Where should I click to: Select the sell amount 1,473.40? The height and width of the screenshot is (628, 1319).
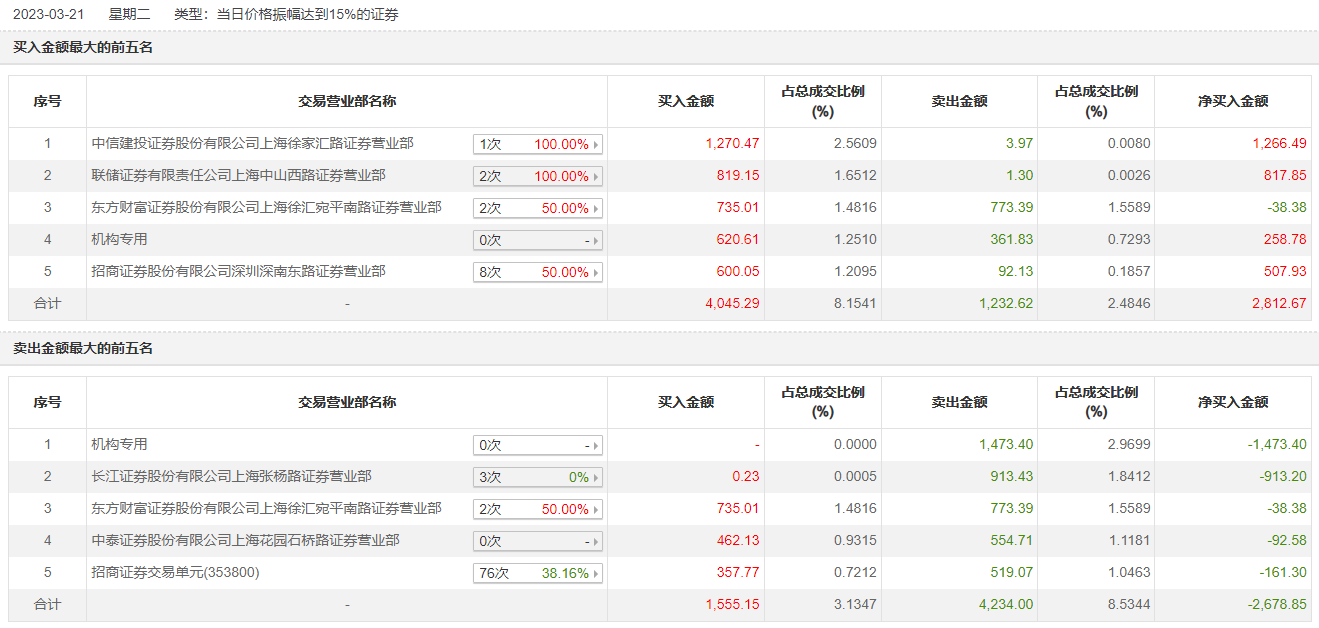(1006, 445)
